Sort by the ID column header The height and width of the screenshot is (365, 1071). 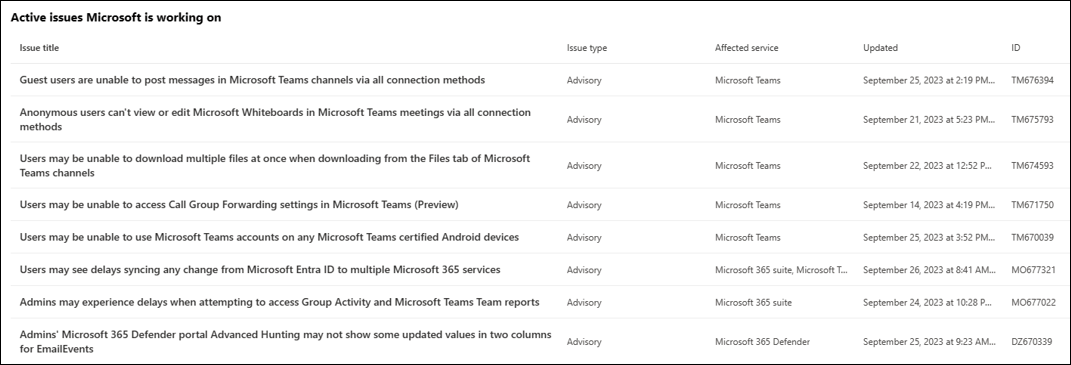point(1016,48)
